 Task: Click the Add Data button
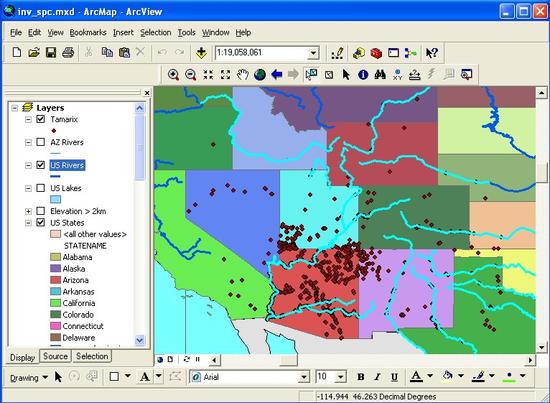click(x=201, y=53)
